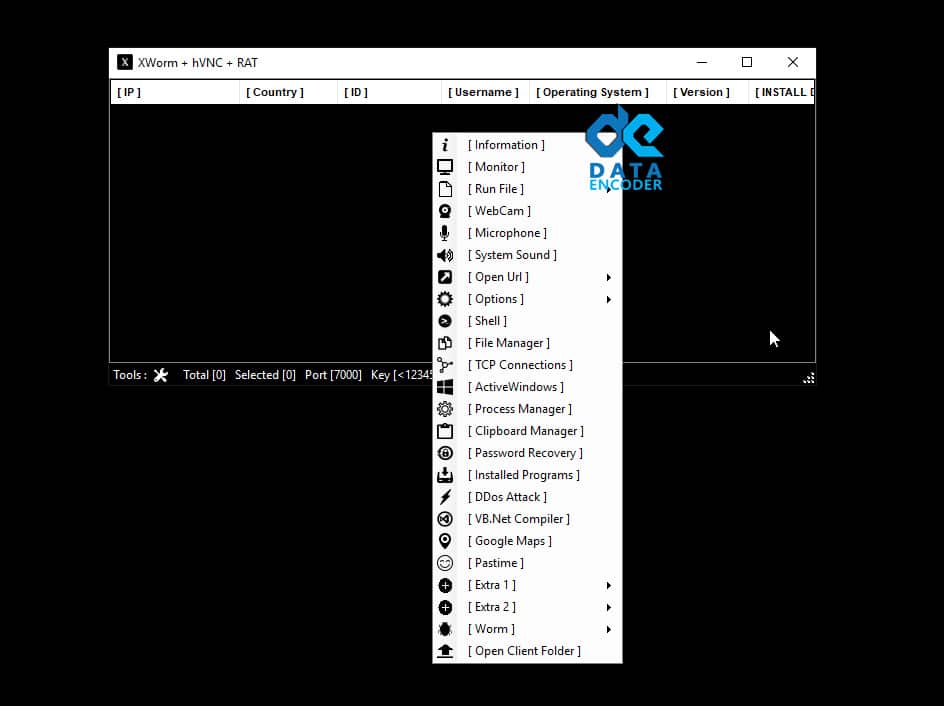Select the System Sound speaker icon
The image size is (944, 706).
click(445, 255)
